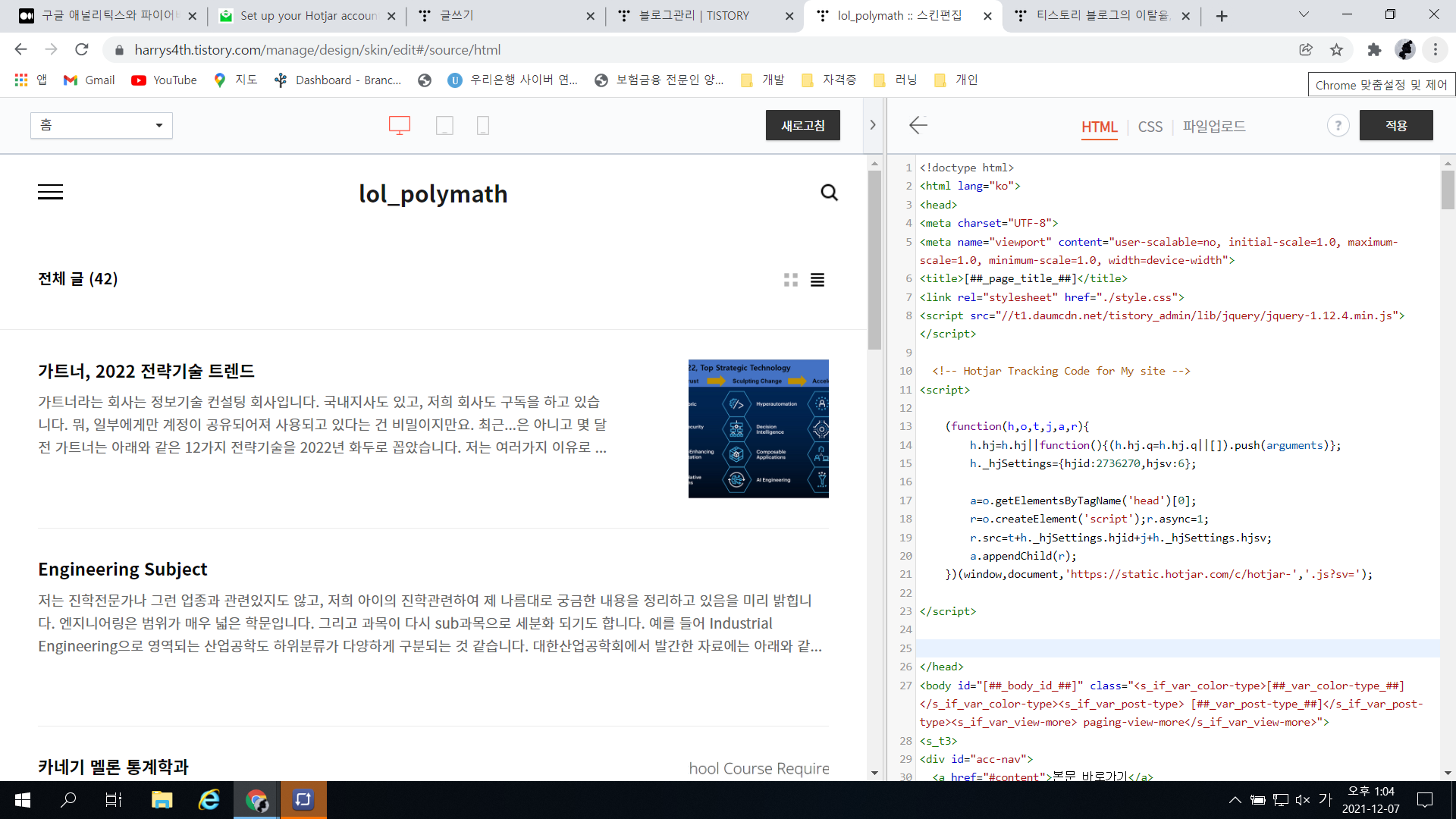The image size is (1456, 819).
Task: Switch to tablet preview icon
Action: (444, 125)
